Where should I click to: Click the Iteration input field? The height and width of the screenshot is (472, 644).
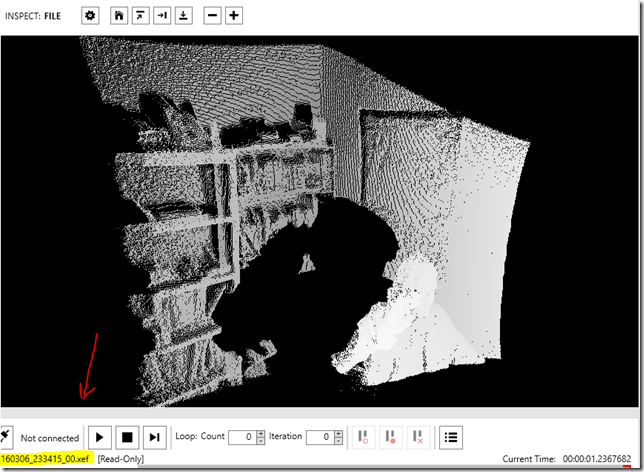tap(320, 437)
